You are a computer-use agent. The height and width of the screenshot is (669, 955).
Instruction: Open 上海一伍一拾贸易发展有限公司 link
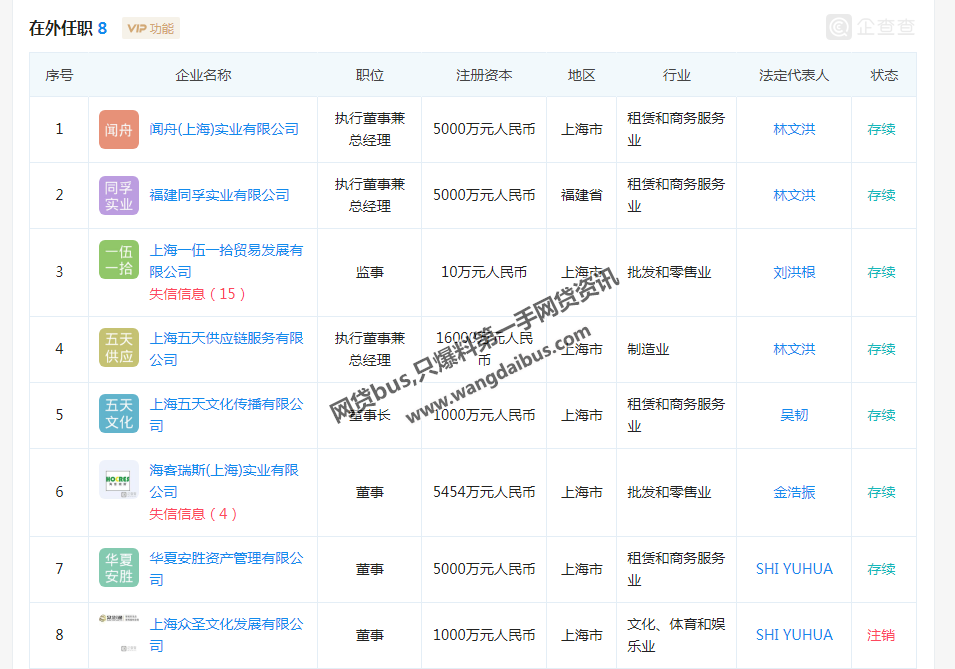225,260
